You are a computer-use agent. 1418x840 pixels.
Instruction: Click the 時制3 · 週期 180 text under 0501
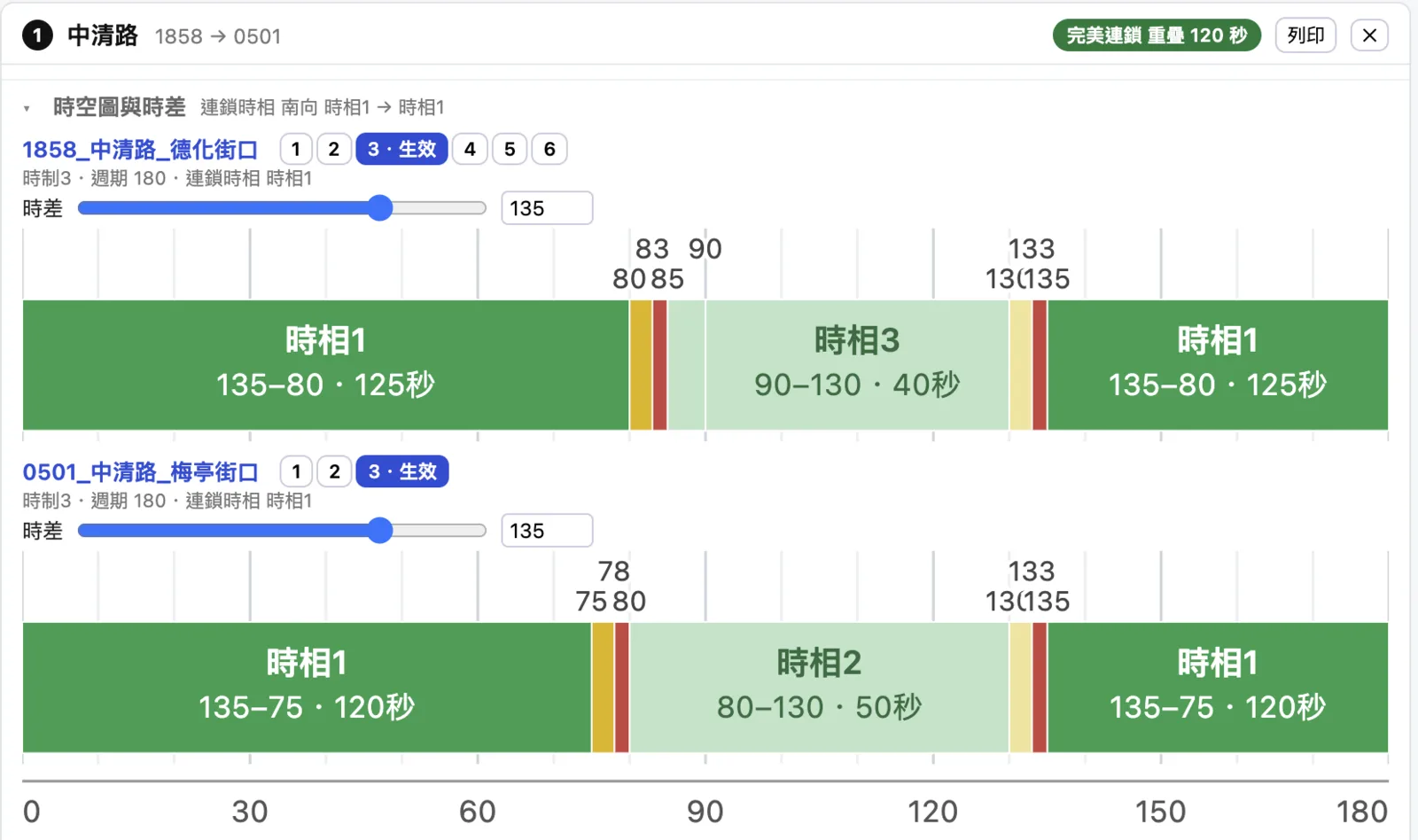tap(94, 501)
